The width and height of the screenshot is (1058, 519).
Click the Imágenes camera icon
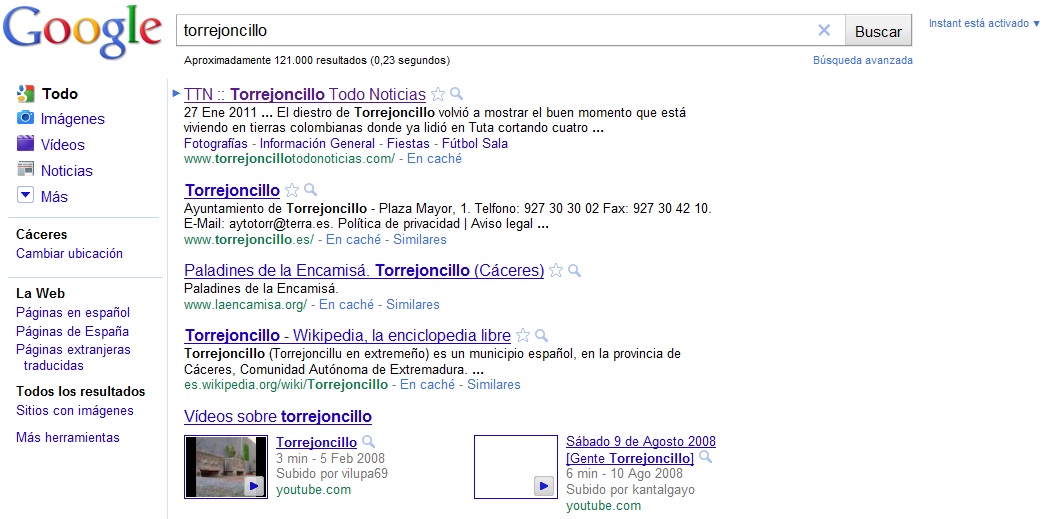(26, 118)
